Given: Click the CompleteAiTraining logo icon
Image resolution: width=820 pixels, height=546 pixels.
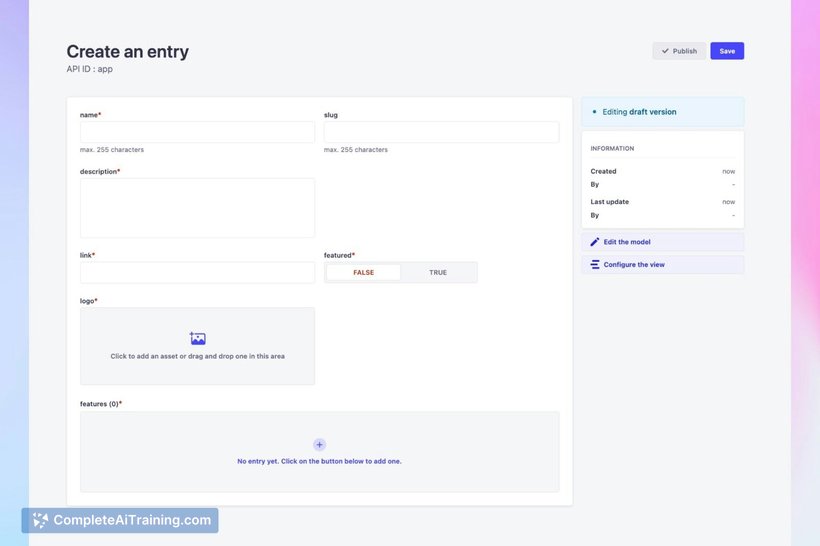Looking at the screenshot, I should [x=40, y=520].
